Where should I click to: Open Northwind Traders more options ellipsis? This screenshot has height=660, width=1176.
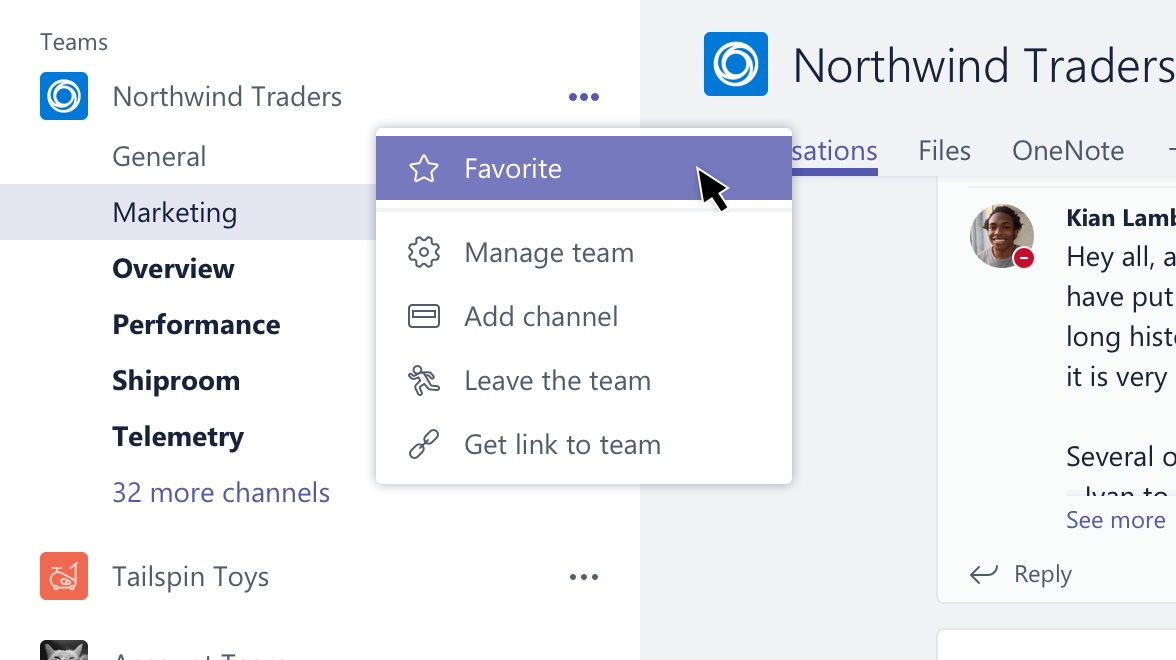point(584,97)
